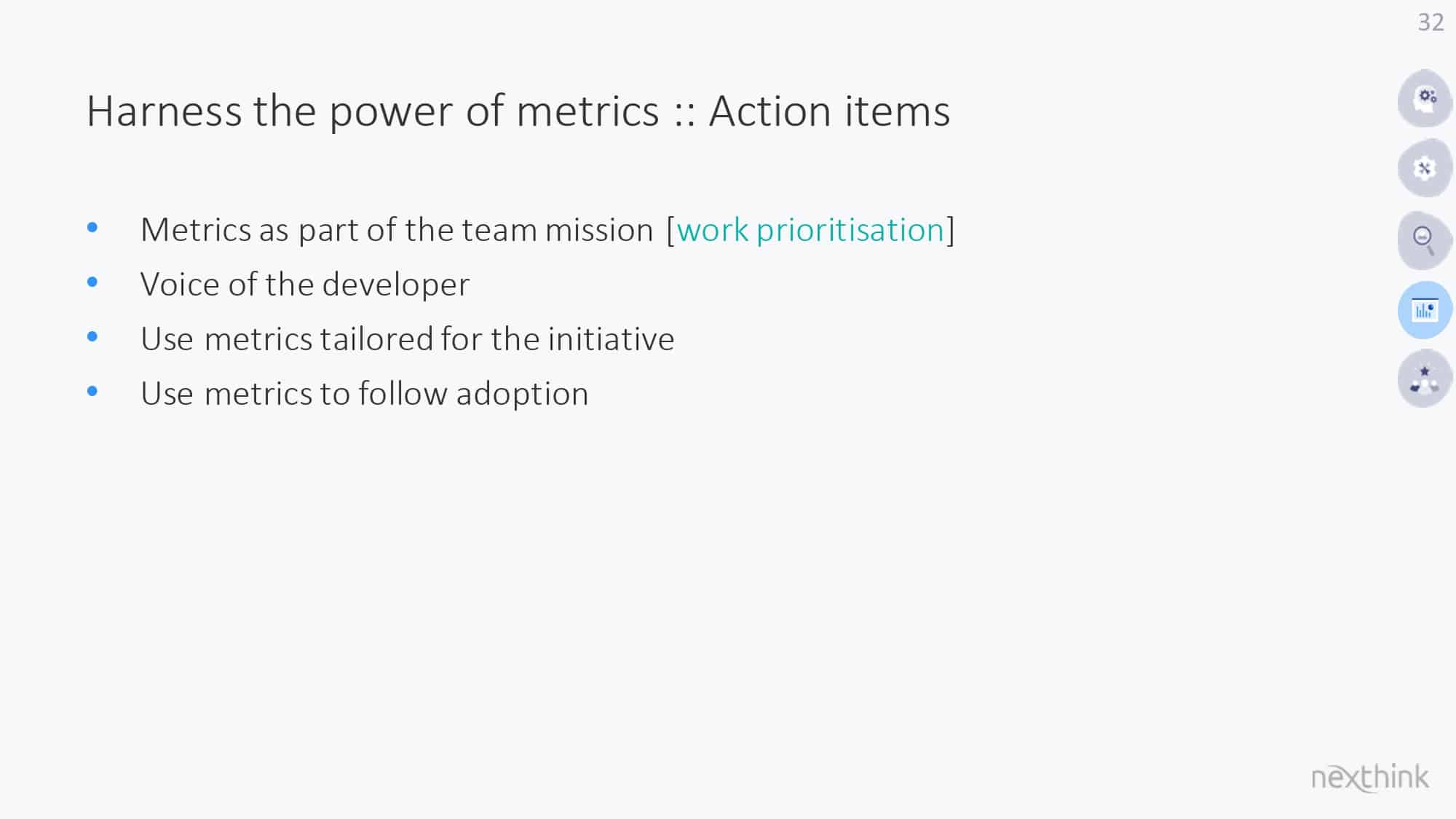Select the tools-in-gear icon

click(1425, 168)
